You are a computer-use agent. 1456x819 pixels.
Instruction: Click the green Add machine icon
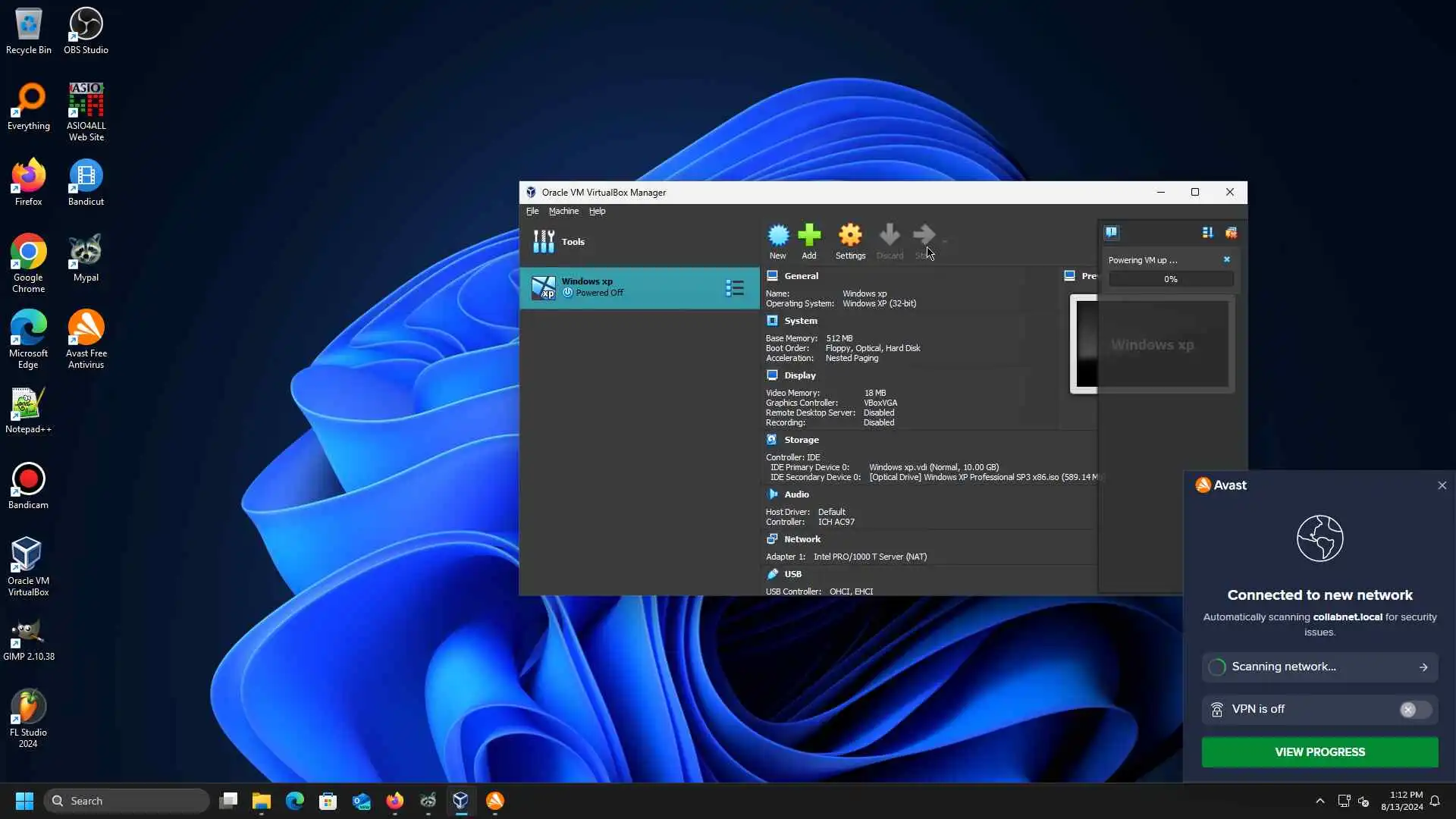(809, 235)
